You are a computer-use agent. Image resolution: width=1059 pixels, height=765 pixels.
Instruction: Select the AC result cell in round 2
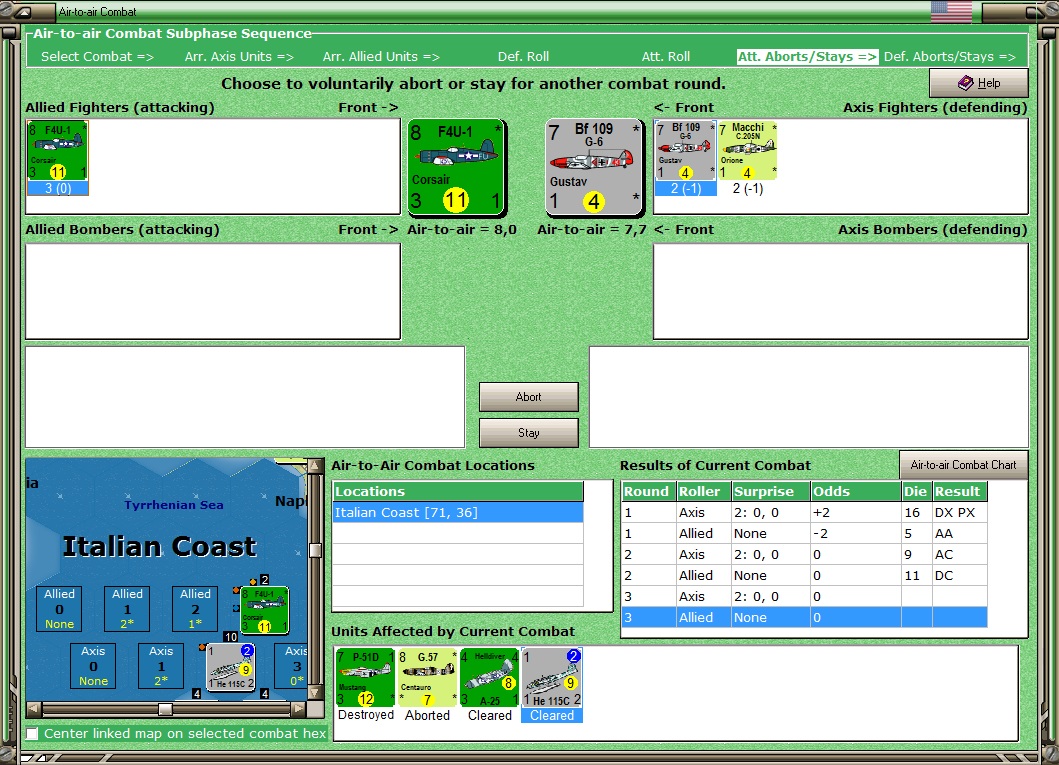tap(960, 554)
